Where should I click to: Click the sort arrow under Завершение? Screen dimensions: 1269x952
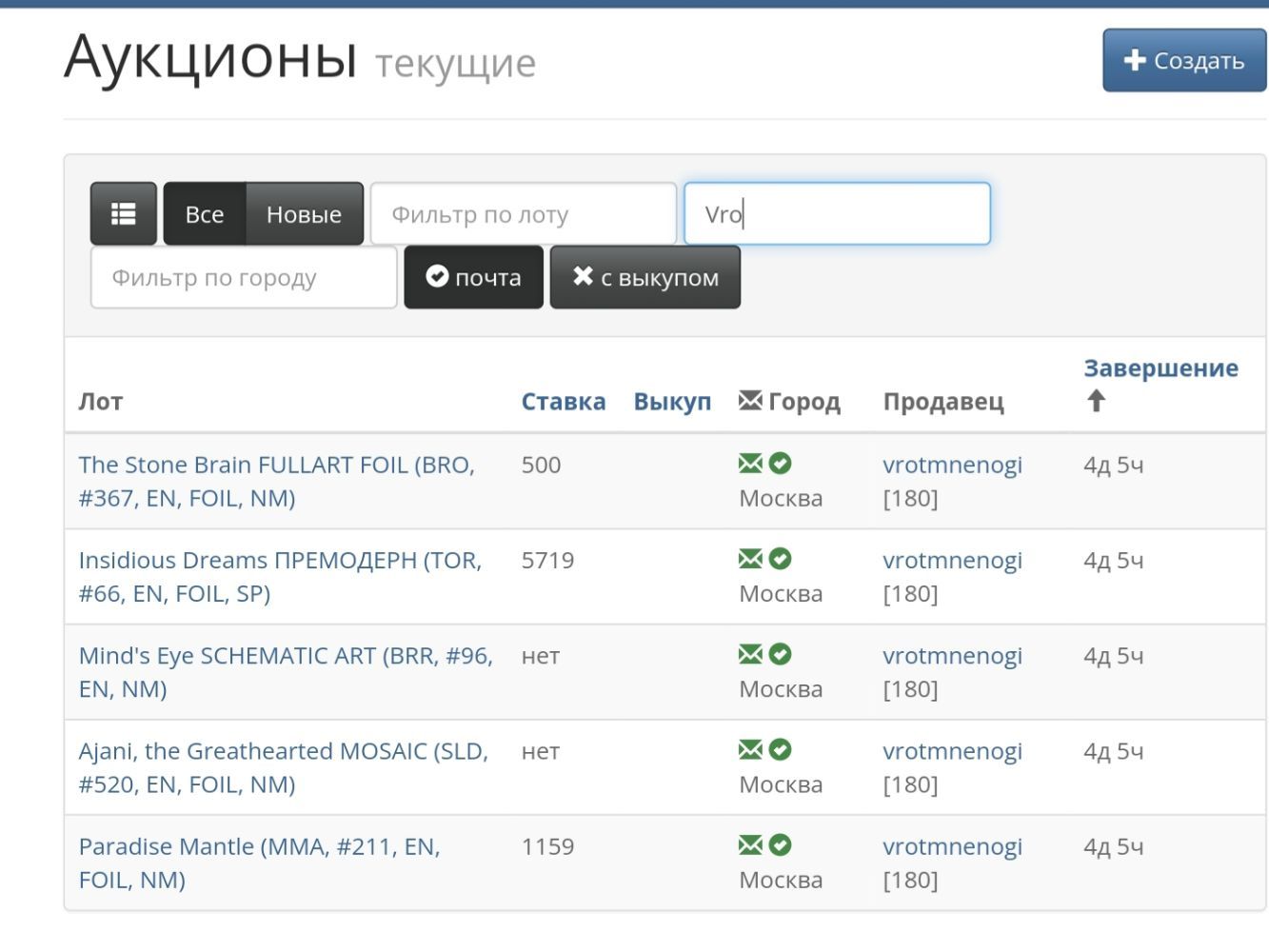[1096, 401]
